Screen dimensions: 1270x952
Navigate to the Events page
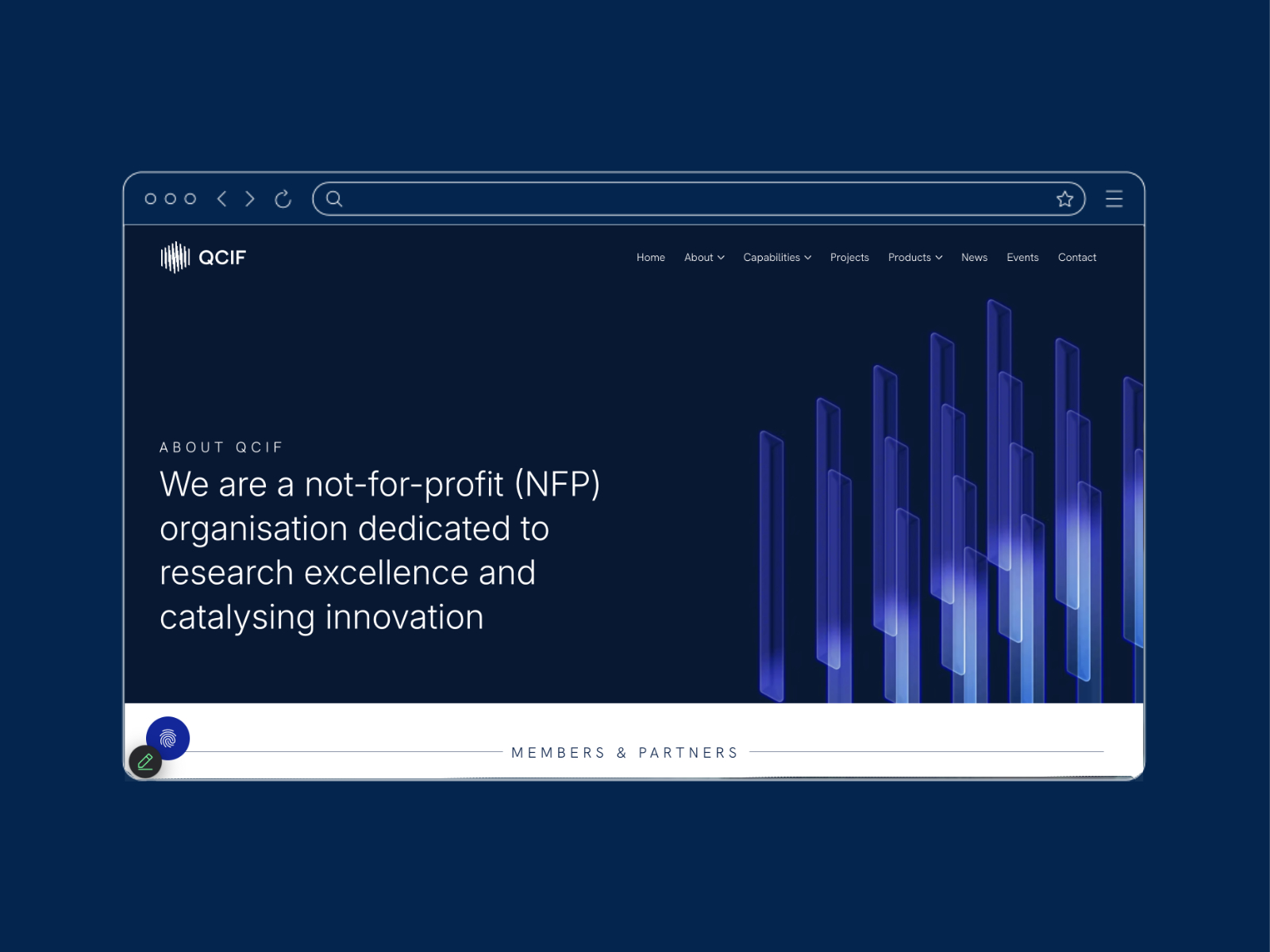(x=1022, y=257)
